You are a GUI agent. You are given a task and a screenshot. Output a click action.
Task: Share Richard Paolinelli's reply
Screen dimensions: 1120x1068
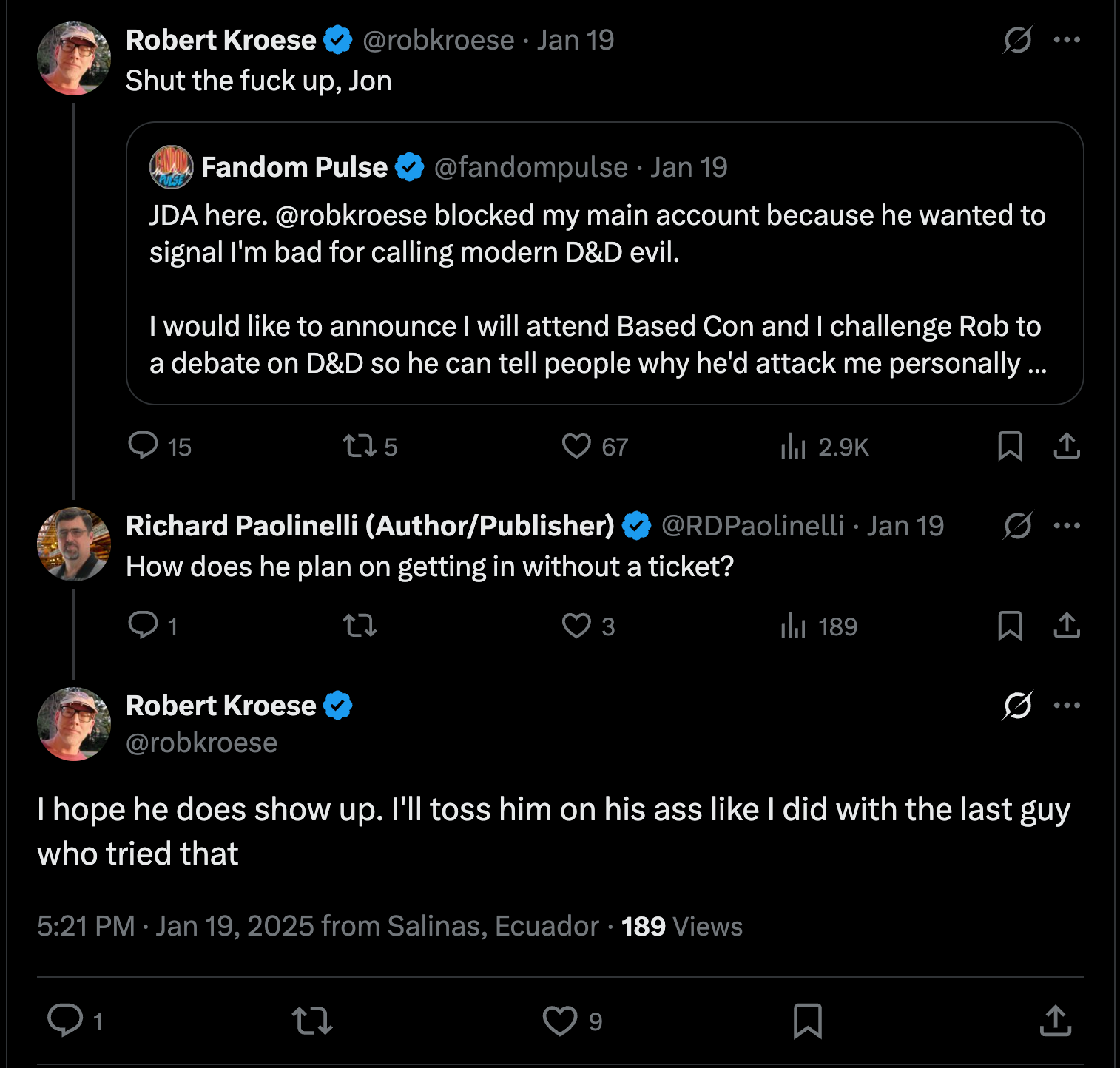[x=1066, y=626]
